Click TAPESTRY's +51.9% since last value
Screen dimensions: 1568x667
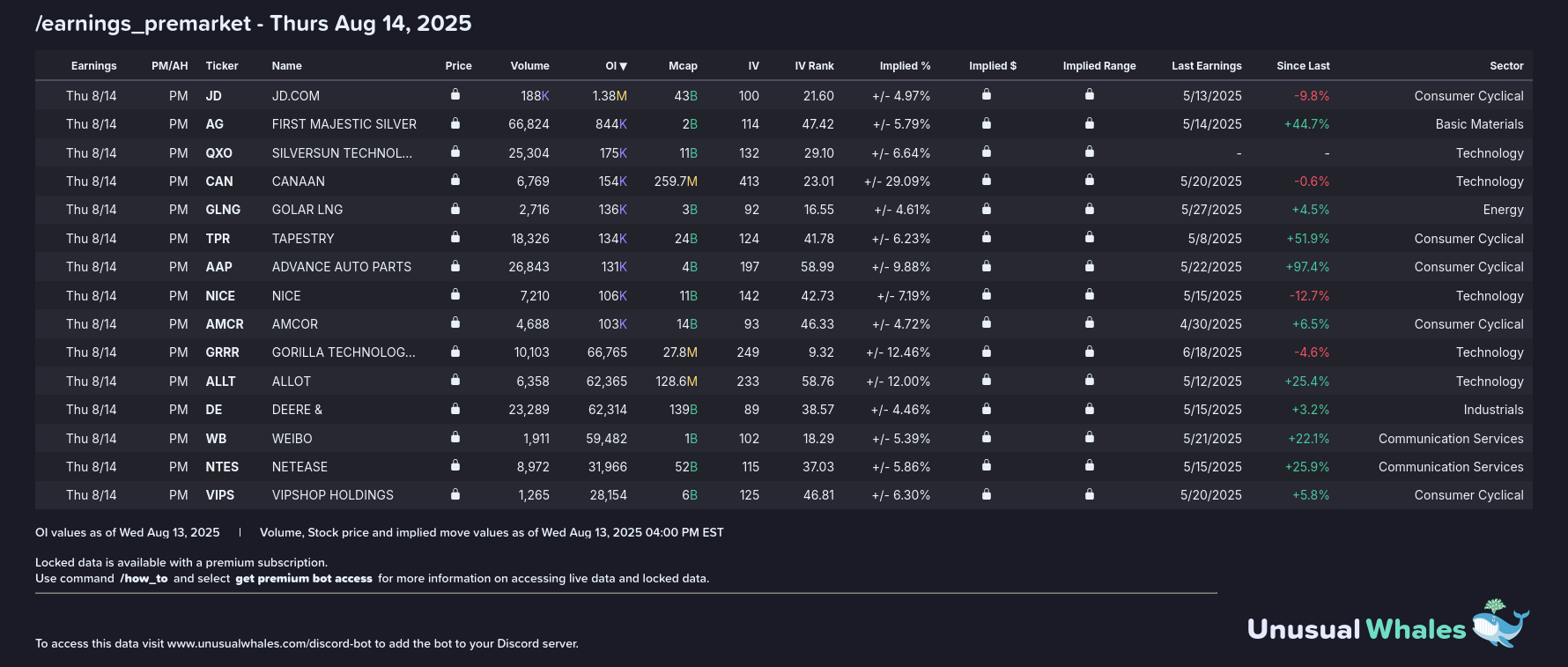tap(1308, 239)
